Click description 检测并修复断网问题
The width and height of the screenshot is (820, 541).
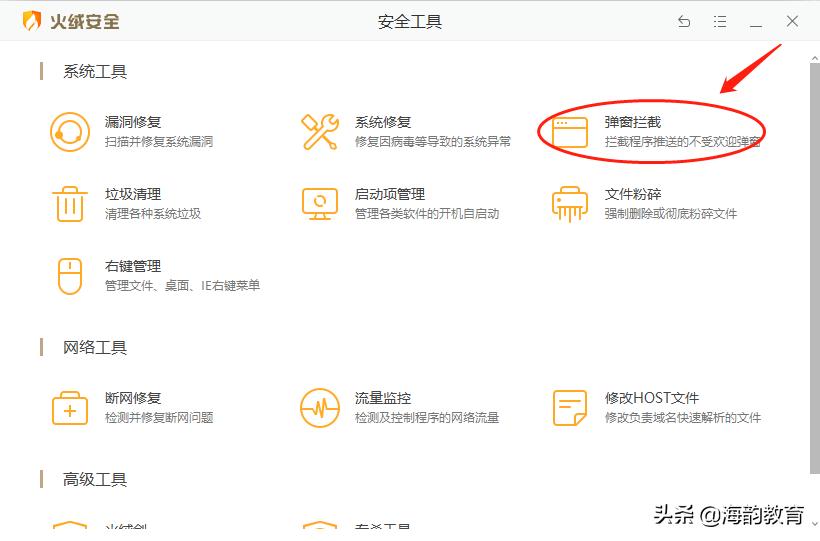coord(159,418)
